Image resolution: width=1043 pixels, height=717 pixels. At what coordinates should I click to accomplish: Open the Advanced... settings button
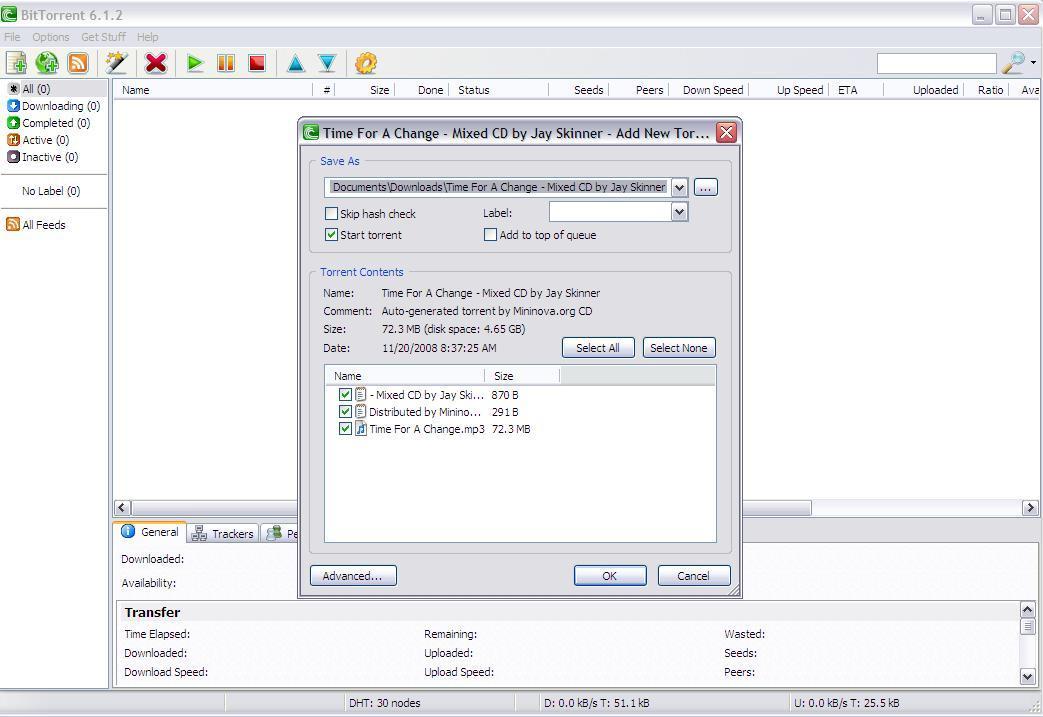pyautogui.click(x=353, y=576)
